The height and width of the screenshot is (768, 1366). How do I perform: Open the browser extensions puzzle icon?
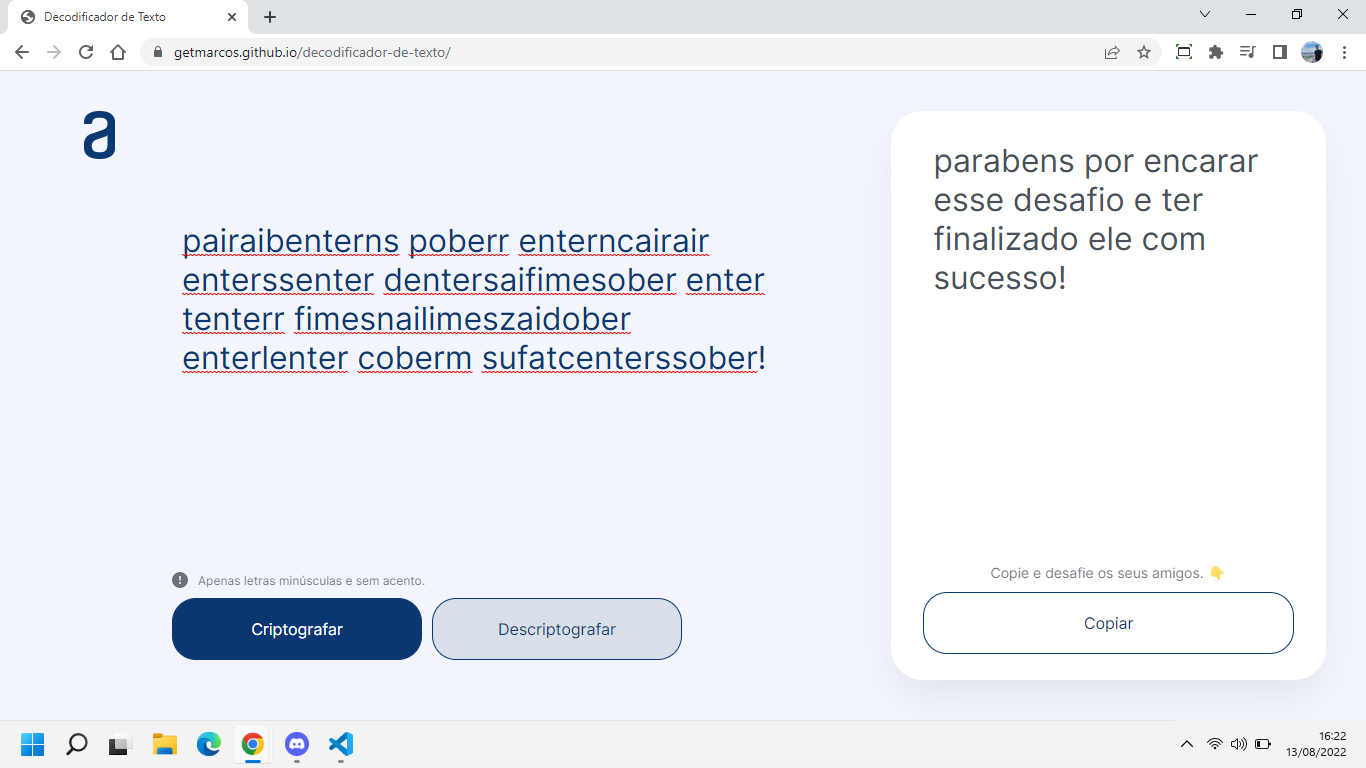pyautogui.click(x=1215, y=51)
